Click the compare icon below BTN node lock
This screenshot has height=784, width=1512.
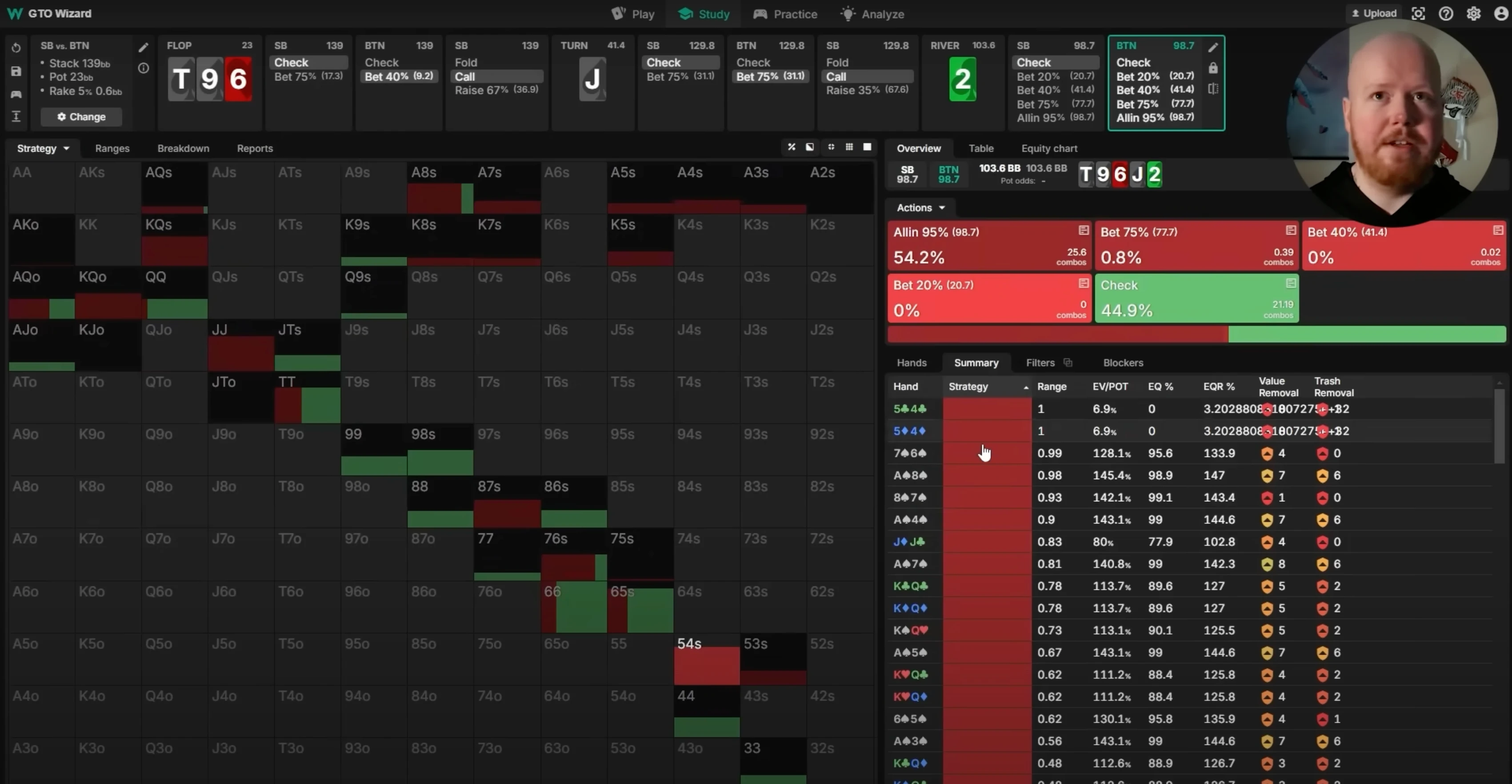1212,89
